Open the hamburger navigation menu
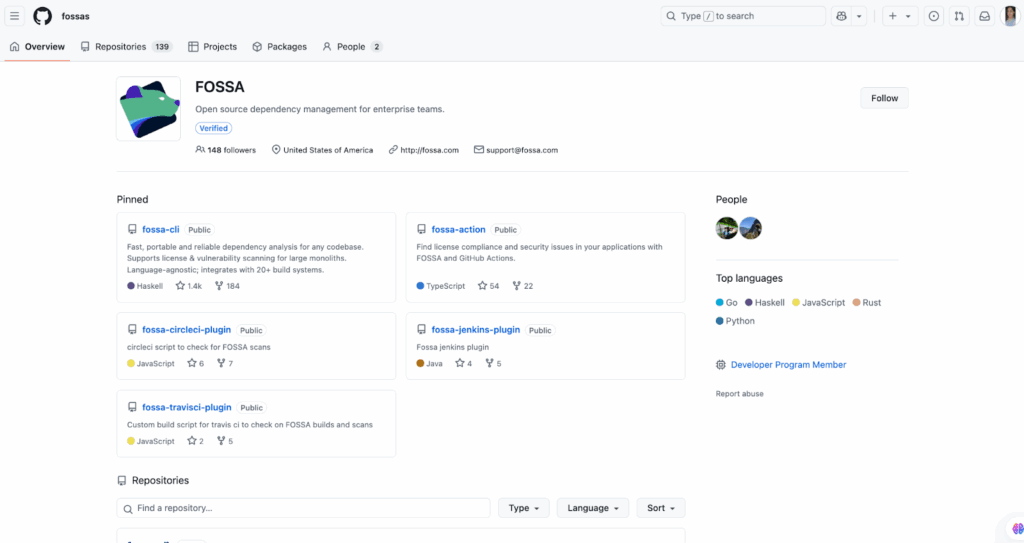This screenshot has height=543, width=1024. click(x=14, y=16)
